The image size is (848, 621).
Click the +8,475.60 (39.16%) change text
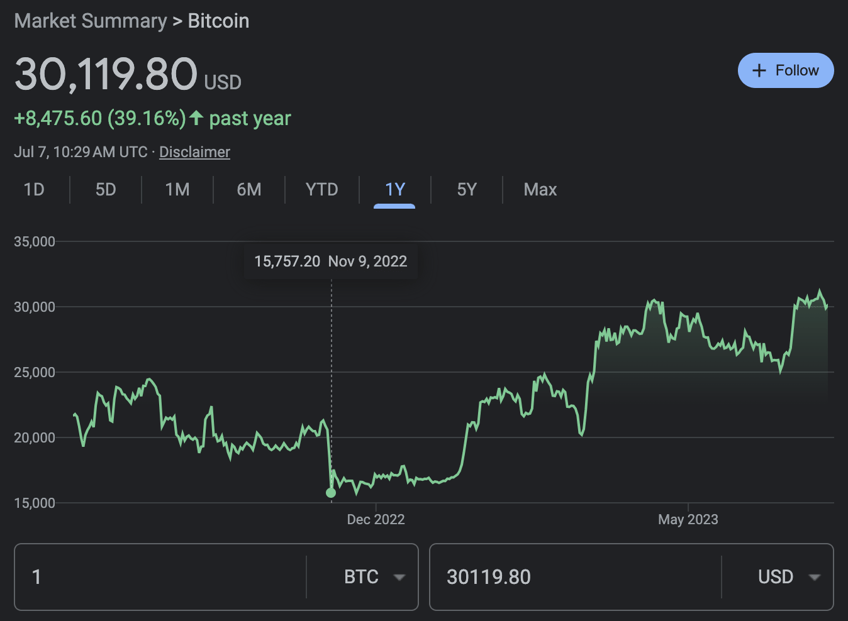100,118
